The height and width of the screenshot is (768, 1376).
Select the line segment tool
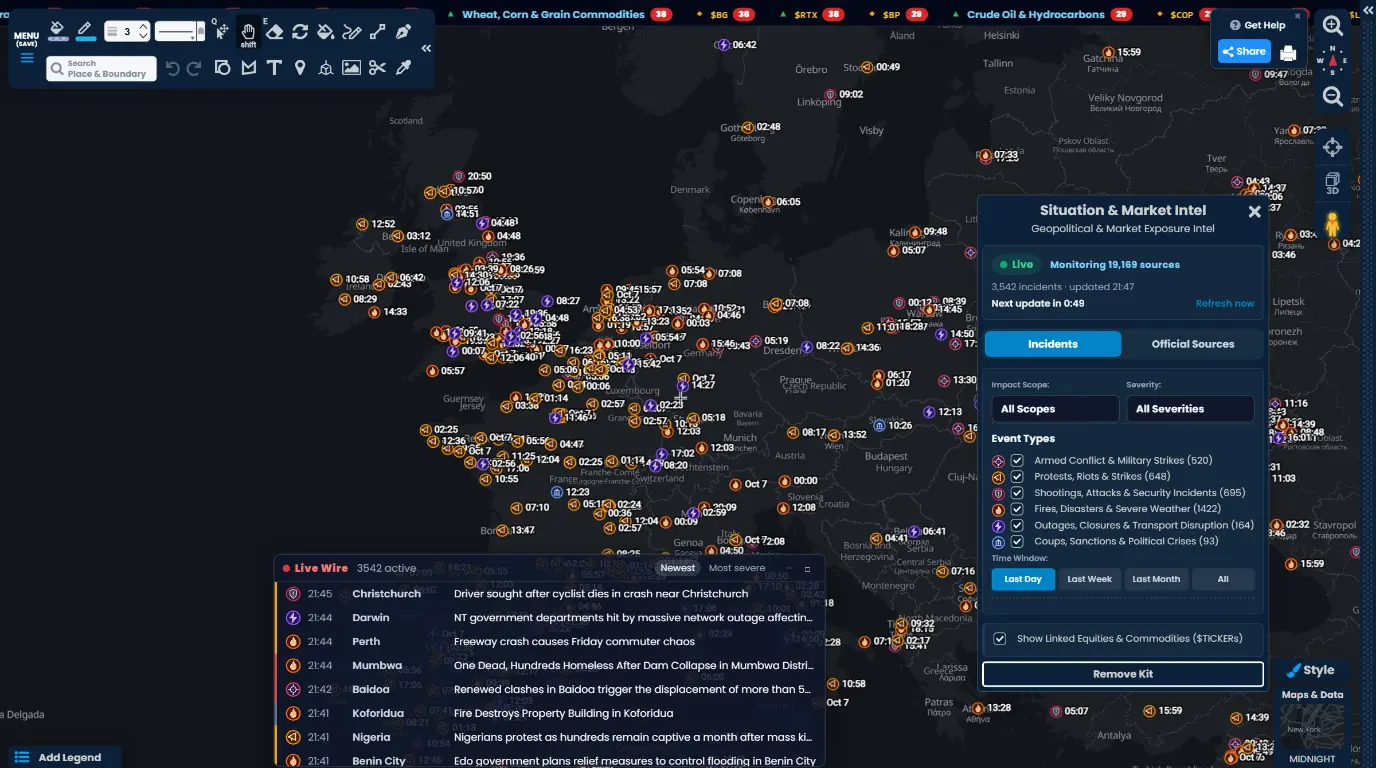[x=377, y=32]
